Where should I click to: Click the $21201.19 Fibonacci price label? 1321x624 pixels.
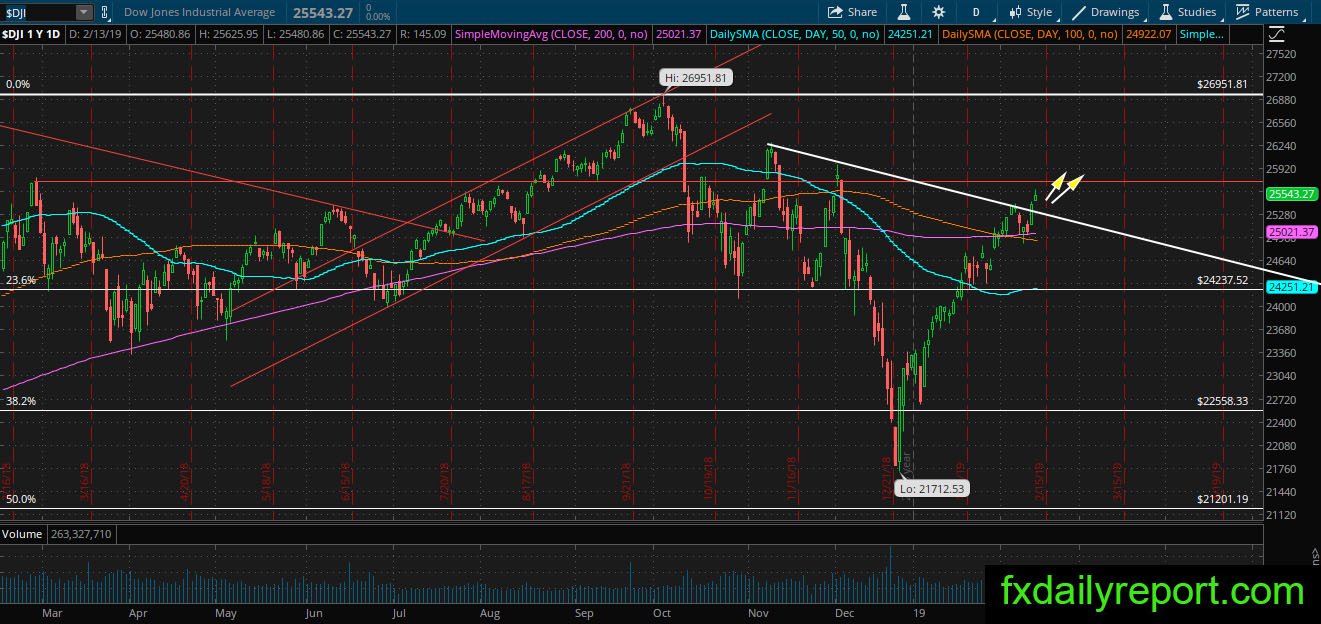coord(1222,499)
